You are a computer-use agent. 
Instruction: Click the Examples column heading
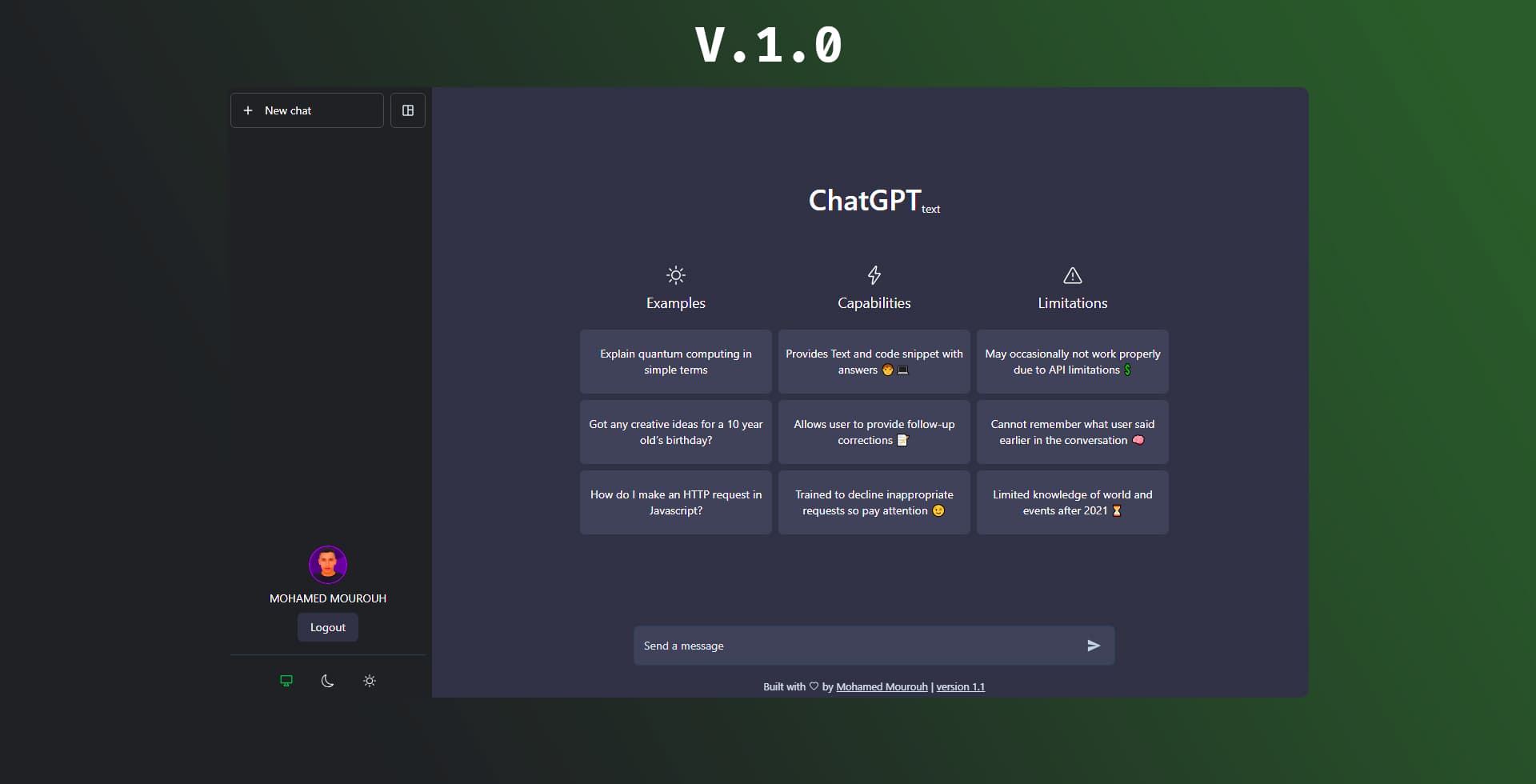(x=676, y=303)
